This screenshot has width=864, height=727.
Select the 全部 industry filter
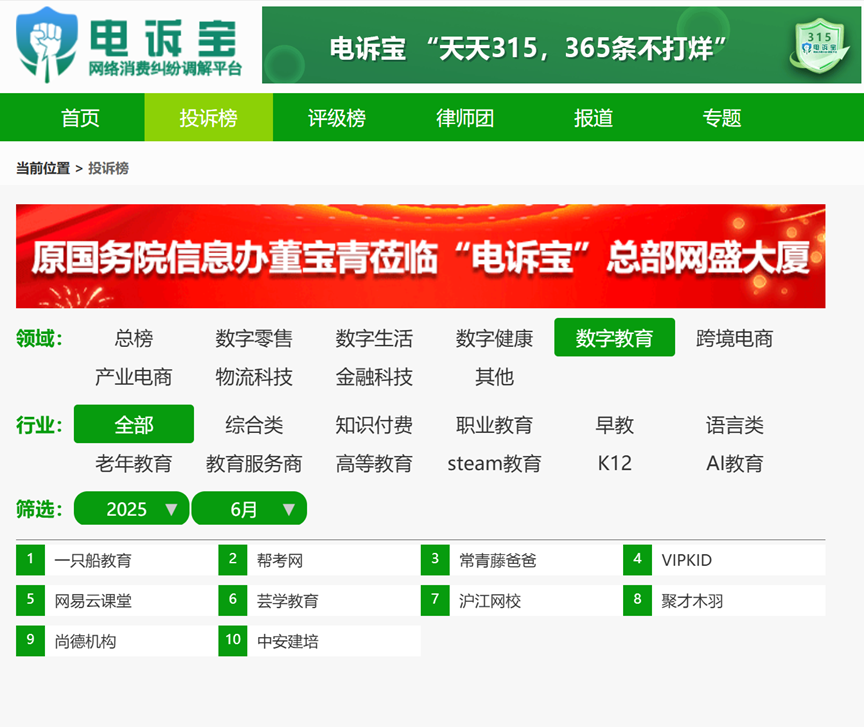(134, 424)
